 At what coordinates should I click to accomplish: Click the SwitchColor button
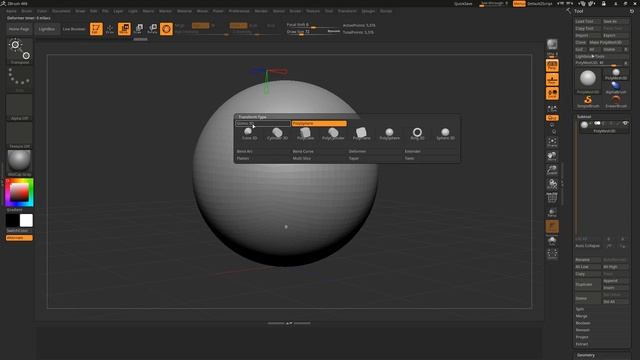click(19, 231)
